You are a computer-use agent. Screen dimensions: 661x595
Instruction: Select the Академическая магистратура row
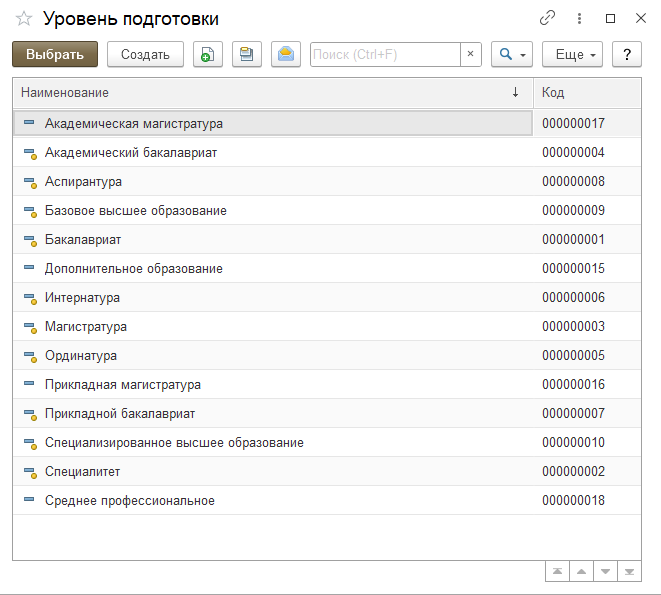327,123
